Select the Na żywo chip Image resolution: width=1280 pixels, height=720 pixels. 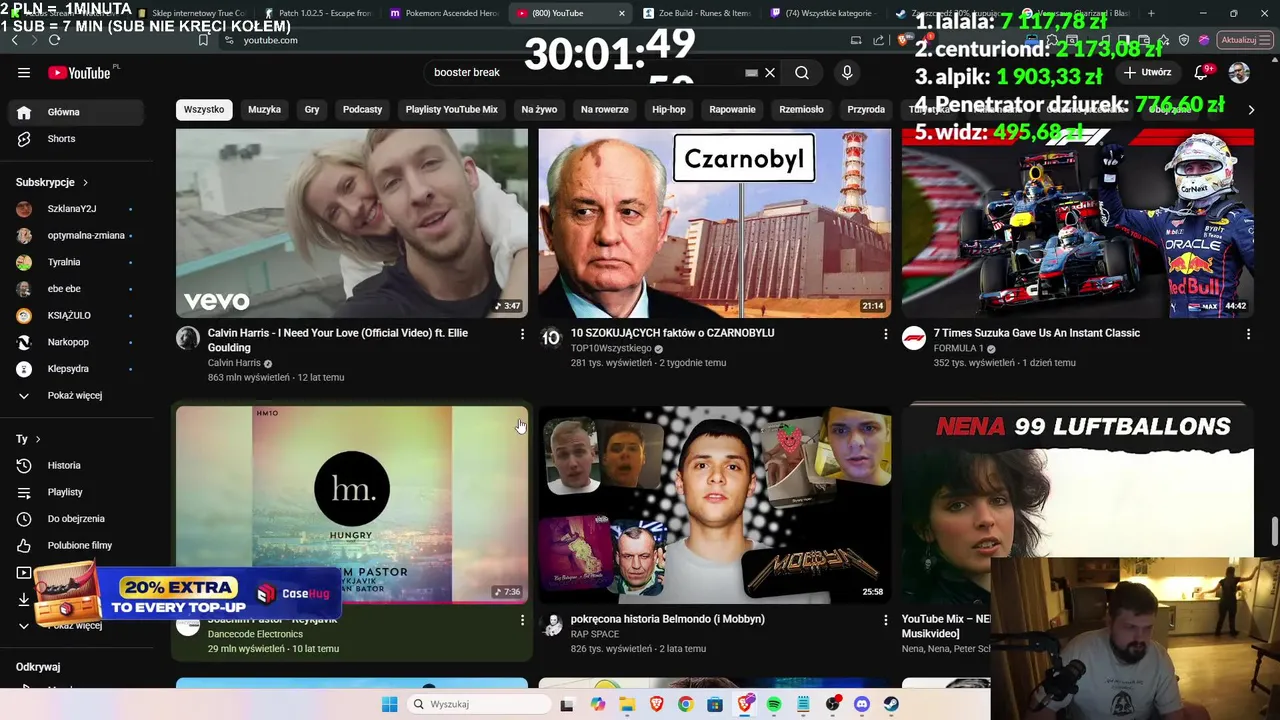point(539,109)
